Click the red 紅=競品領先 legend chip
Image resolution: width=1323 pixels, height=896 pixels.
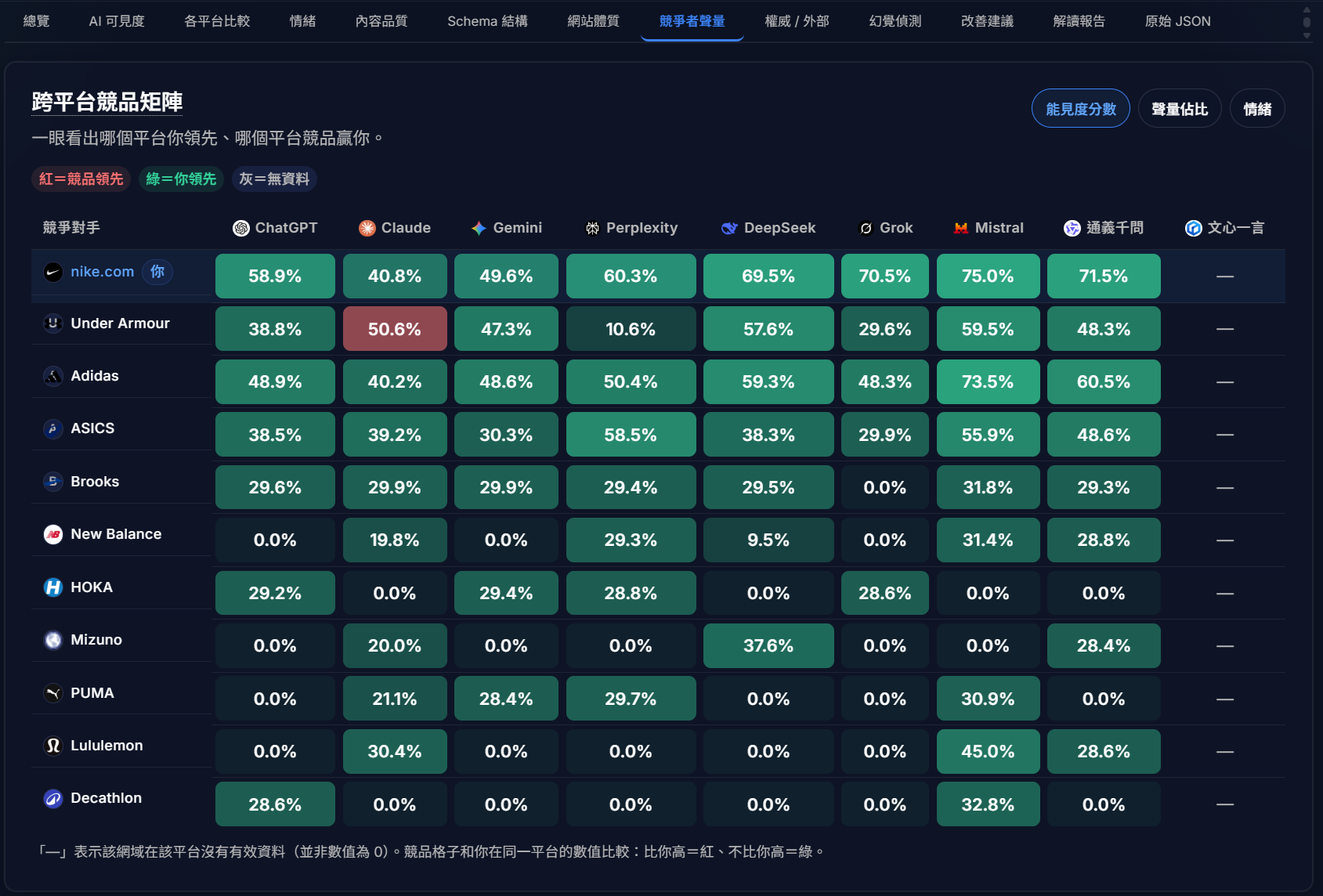81,179
